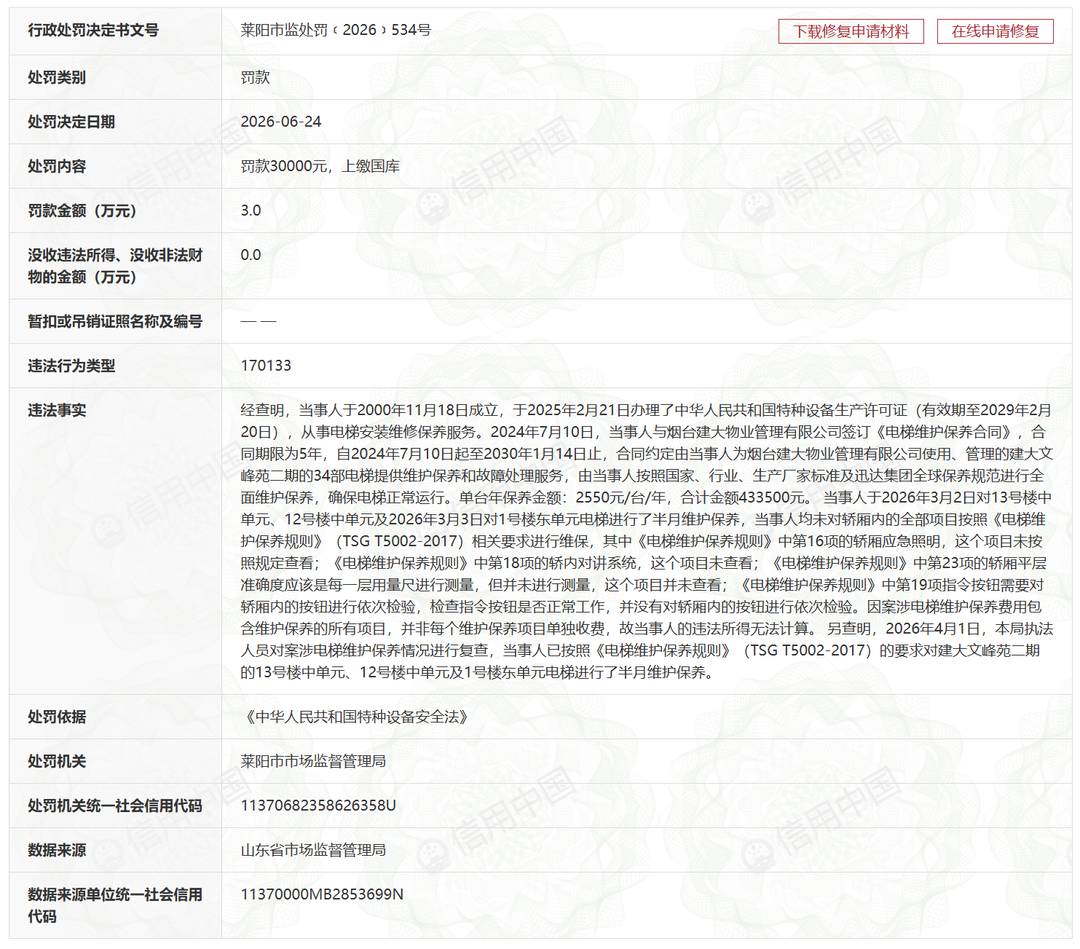The width and height of the screenshot is (1080, 949).
Task: Click the source credit code 11370000MB2853699N
Action: [322, 894]
